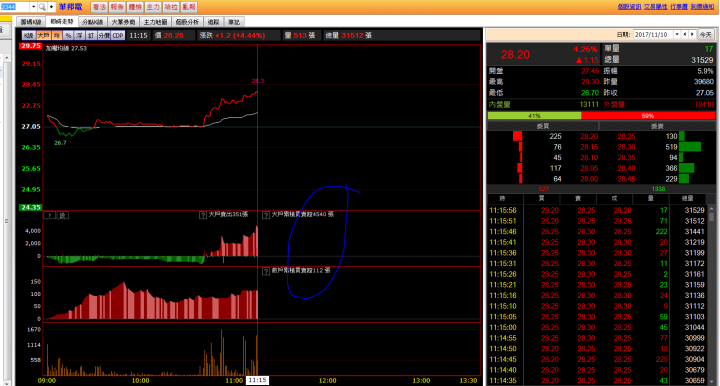The width and height of the screenshot is (720, 386).
Task: Click the first link left of 行事曆 group
Action: click(629, 7)
